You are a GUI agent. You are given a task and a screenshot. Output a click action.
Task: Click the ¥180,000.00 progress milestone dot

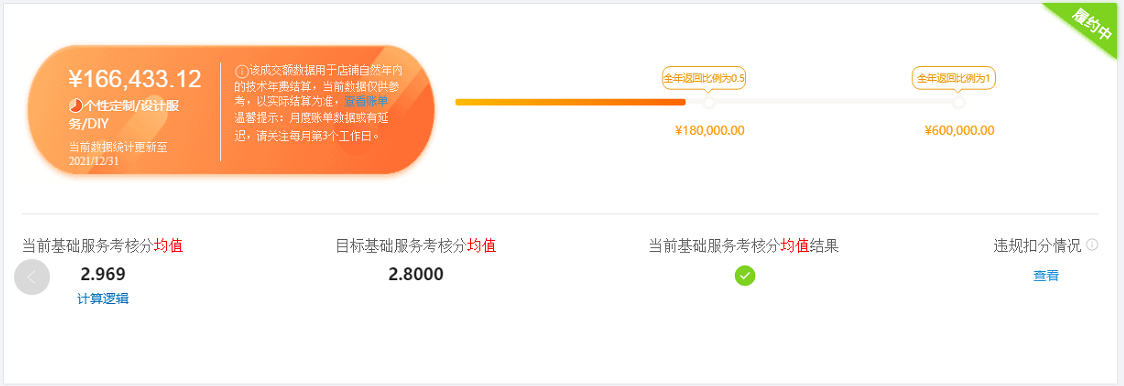pyautogui.click(x=709, y=103)
